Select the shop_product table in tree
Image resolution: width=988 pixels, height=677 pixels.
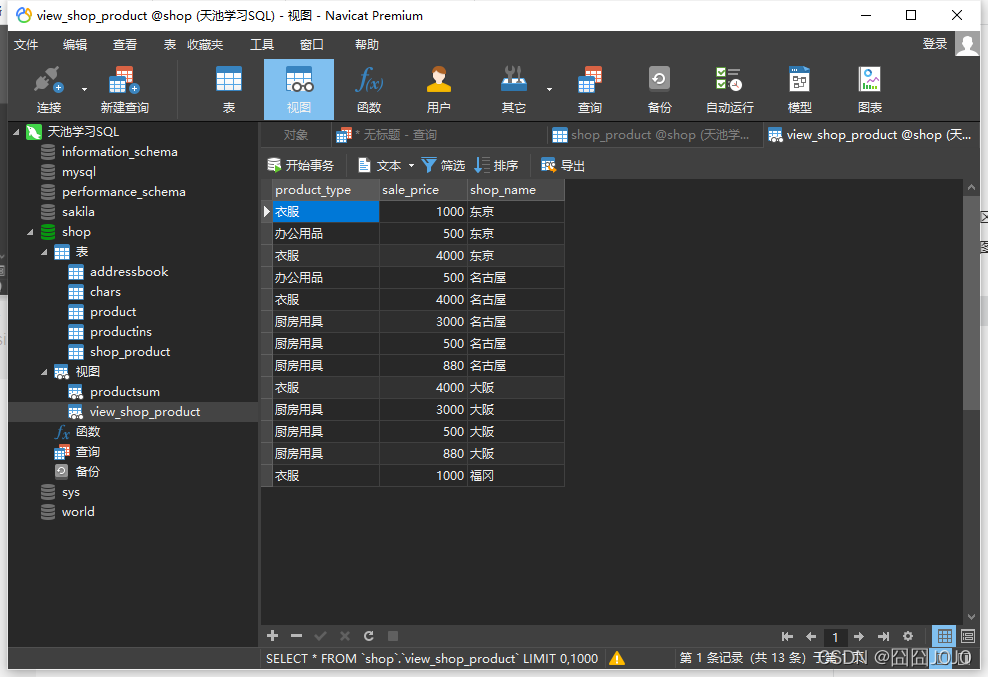tap(130, 352)
